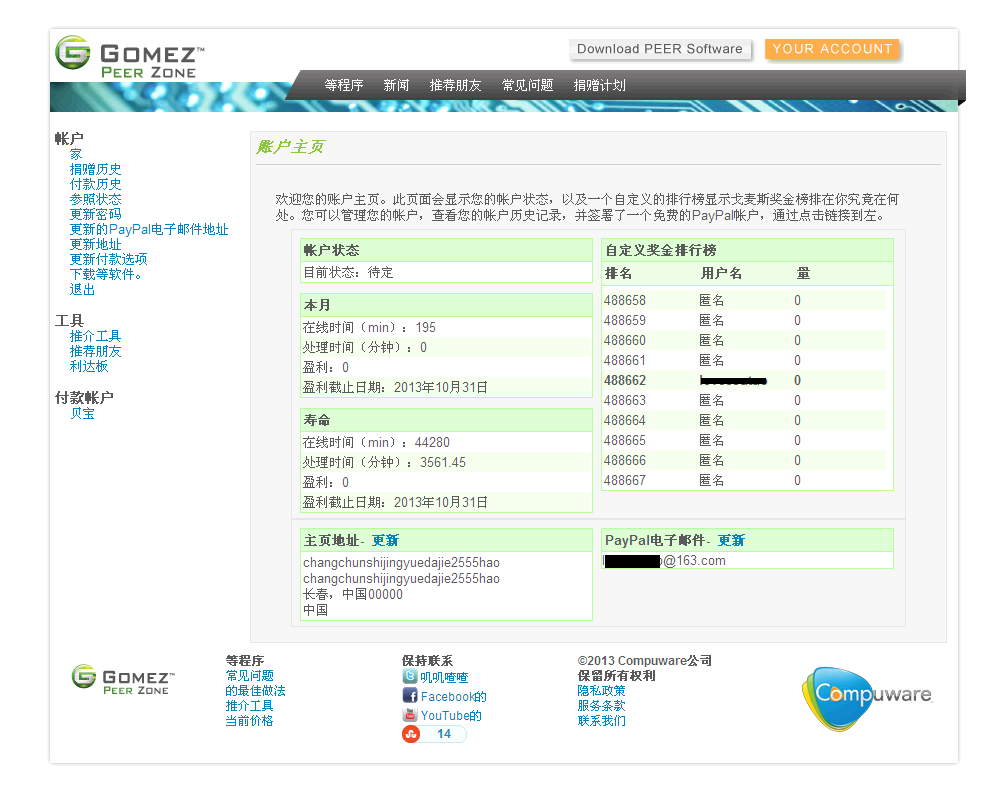
Task: Open the YOUR ACCOUNT button
Action: [x=832, y=49]
